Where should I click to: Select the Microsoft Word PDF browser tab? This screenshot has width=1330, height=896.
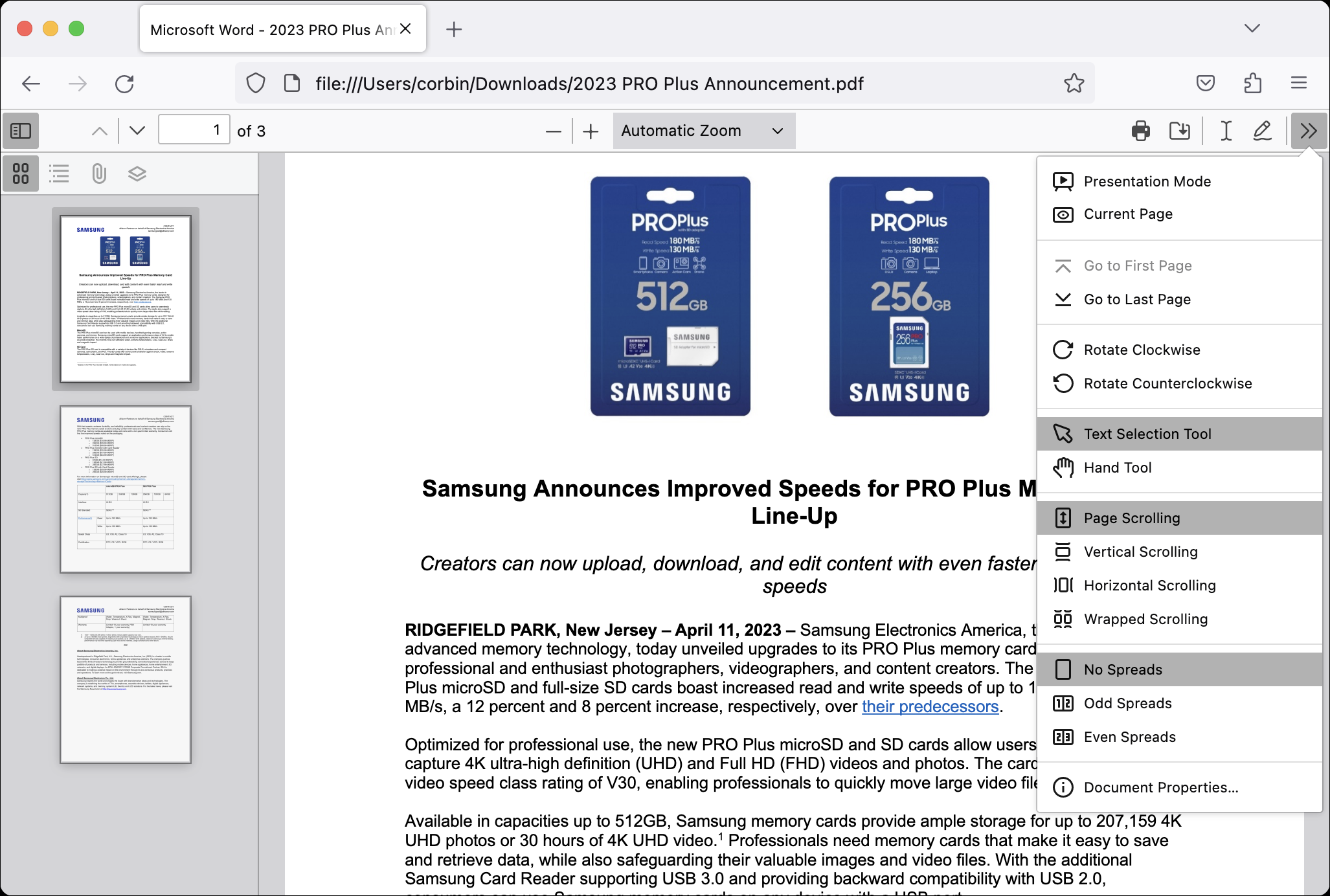pos(283,29)
